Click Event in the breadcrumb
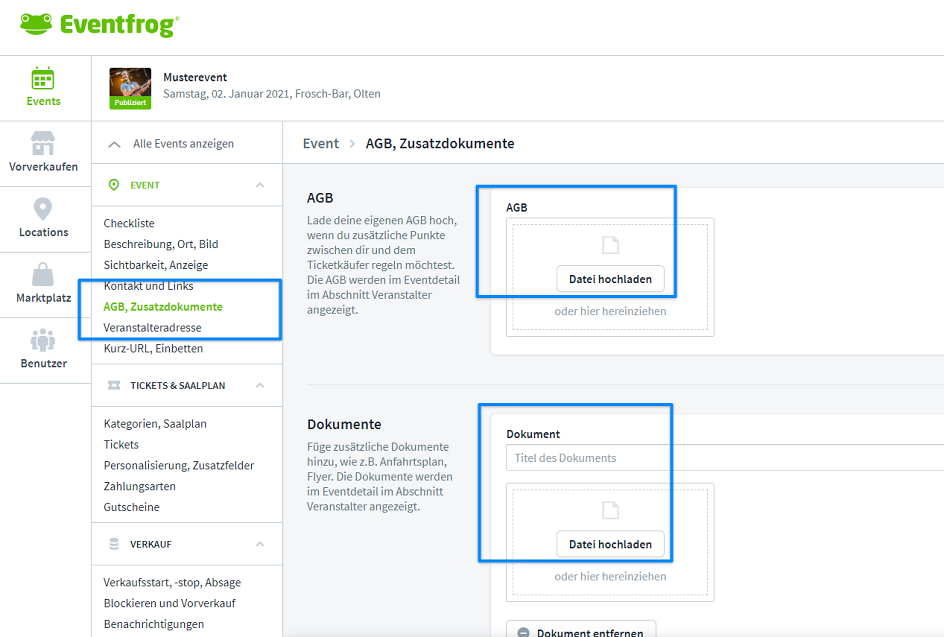The image size is (944, 637). (x=321, y=144)
